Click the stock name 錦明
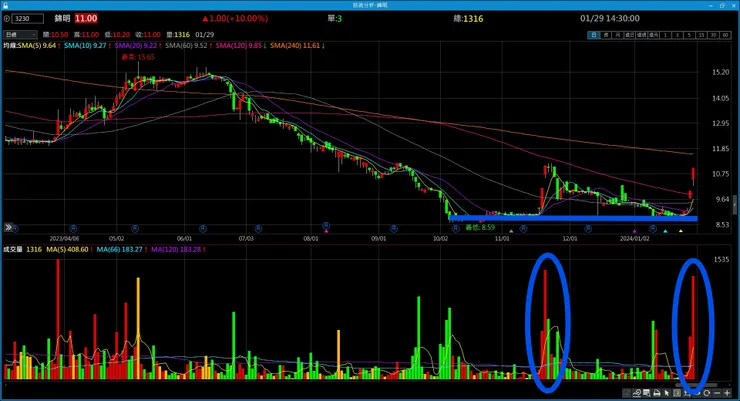 click(62, 18)
